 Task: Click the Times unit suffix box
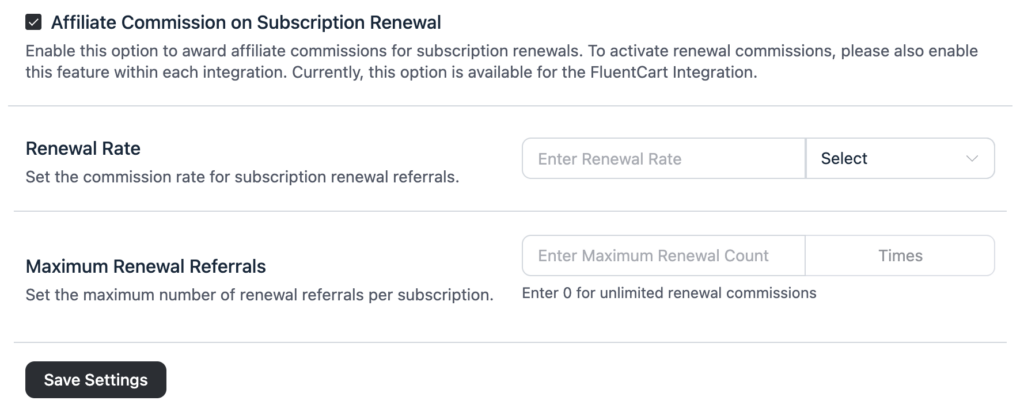[900, 255]
